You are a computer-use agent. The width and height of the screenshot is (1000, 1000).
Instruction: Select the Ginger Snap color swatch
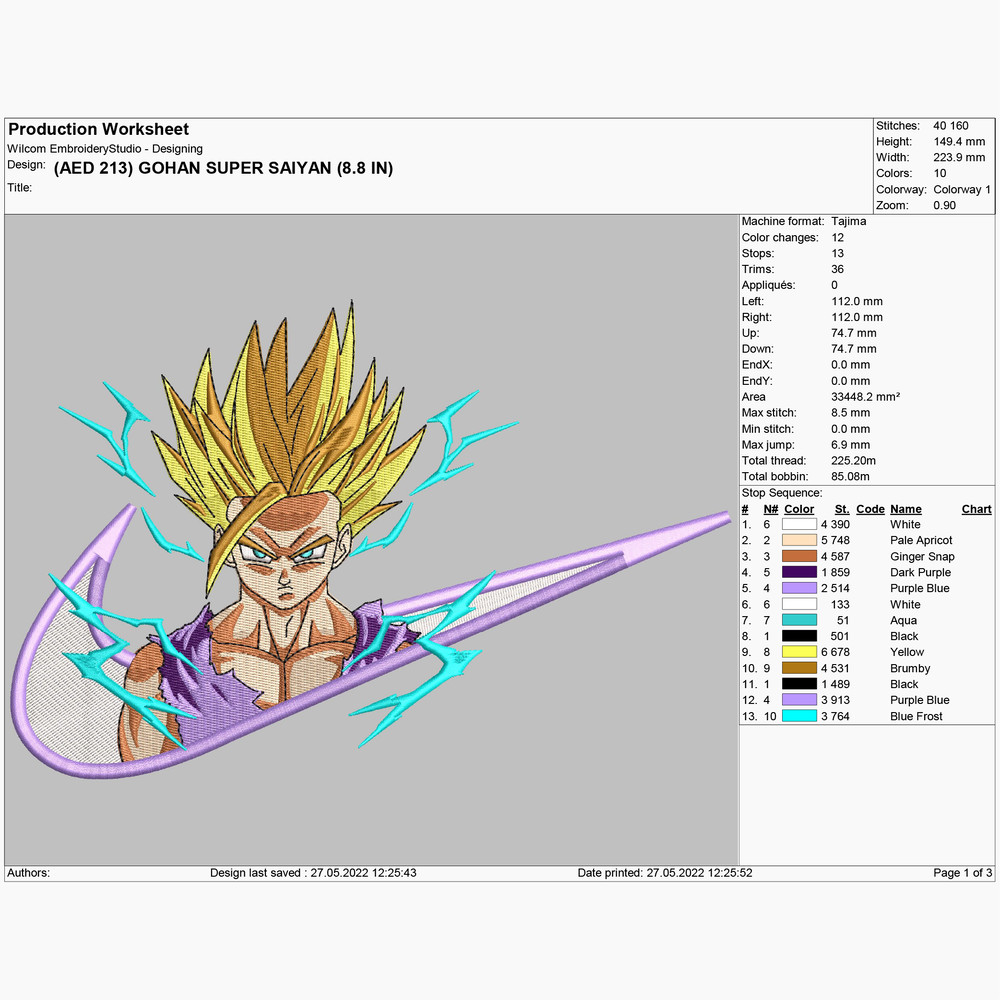click(x=799, y=556)
